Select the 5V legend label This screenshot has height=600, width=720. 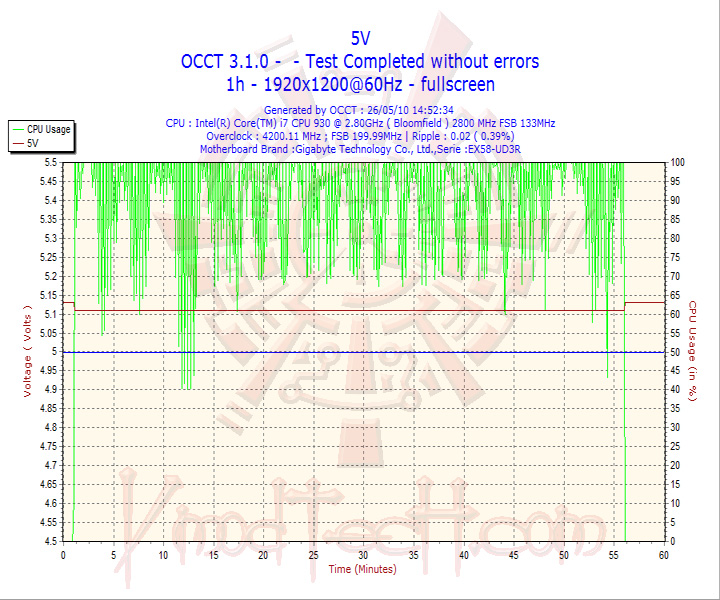coord(33,143)
